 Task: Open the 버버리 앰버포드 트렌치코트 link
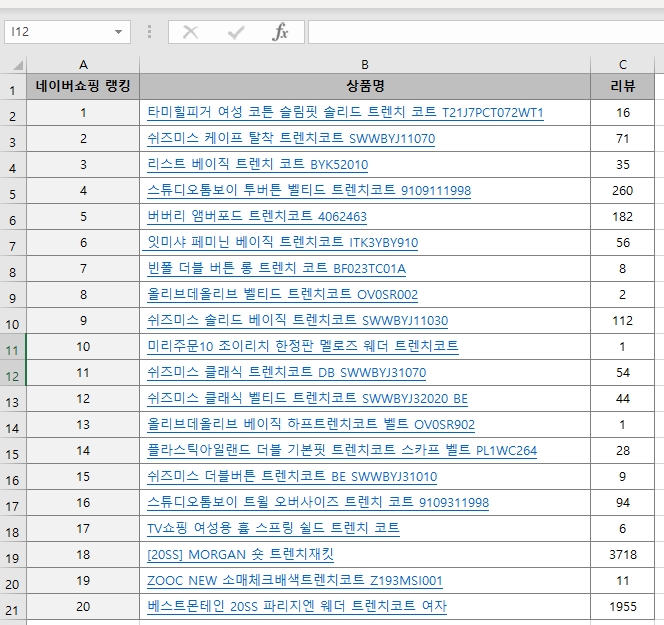click(257, 216)
